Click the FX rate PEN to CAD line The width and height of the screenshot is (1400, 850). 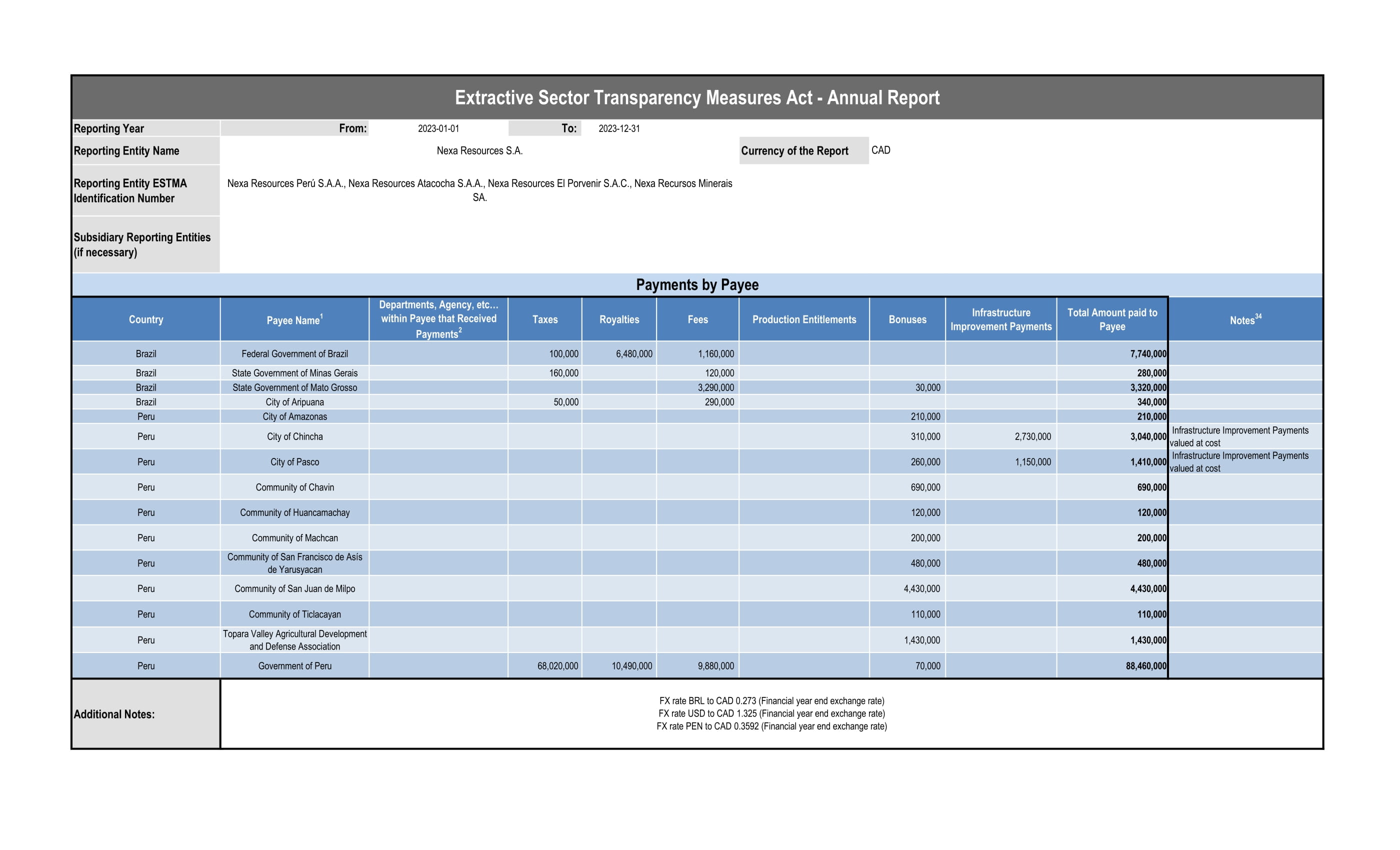click(x=771, y=726)
